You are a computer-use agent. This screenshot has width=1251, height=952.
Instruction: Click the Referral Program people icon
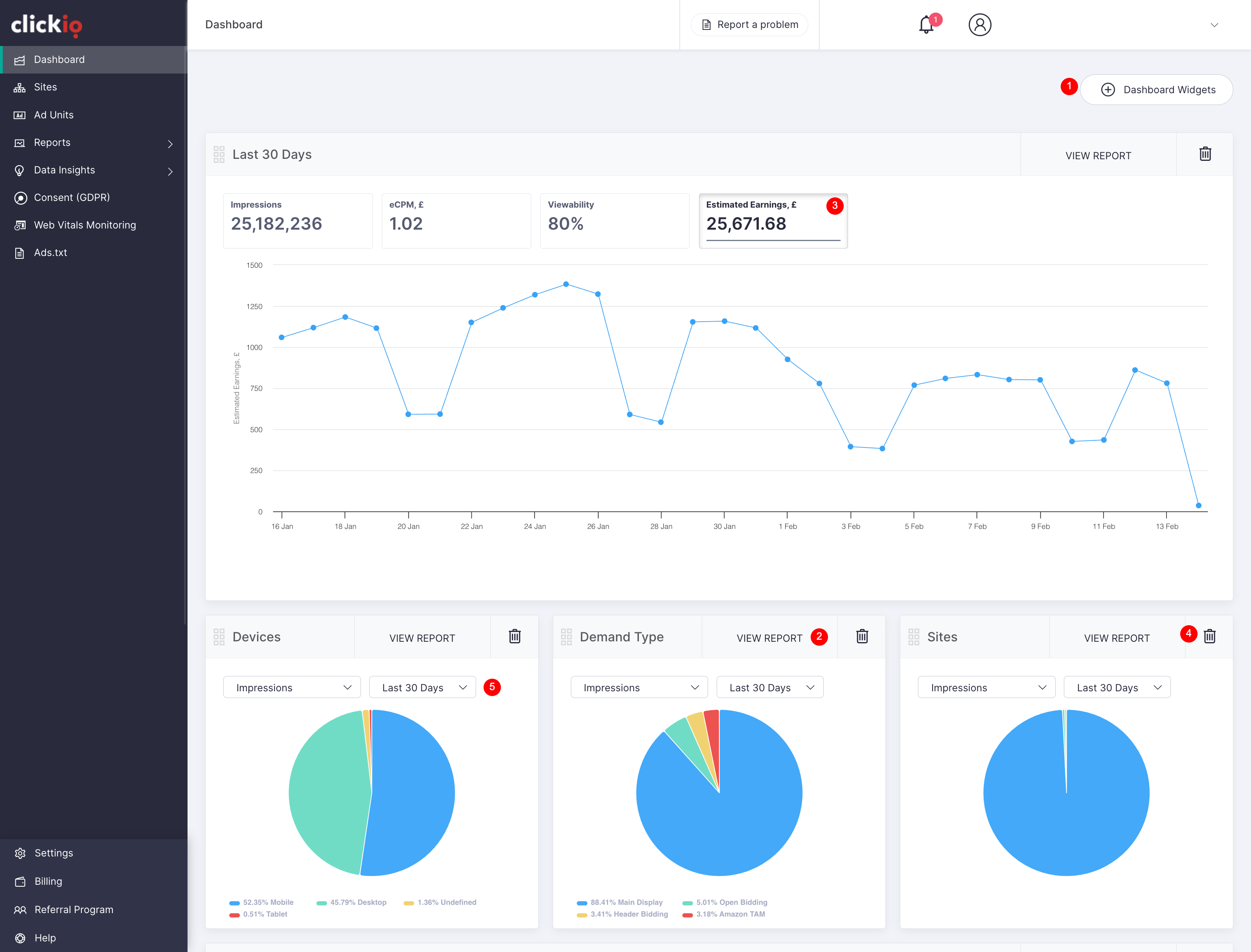(x=20, y=910)
